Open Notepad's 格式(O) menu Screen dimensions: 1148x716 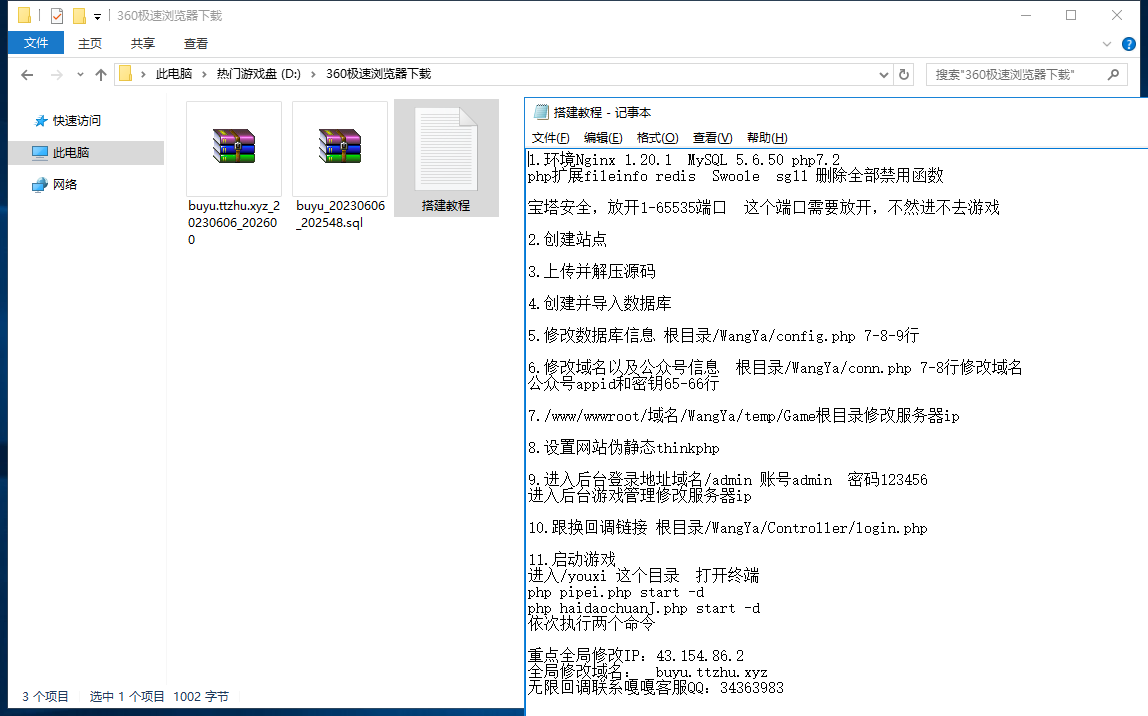coord(657,138)
